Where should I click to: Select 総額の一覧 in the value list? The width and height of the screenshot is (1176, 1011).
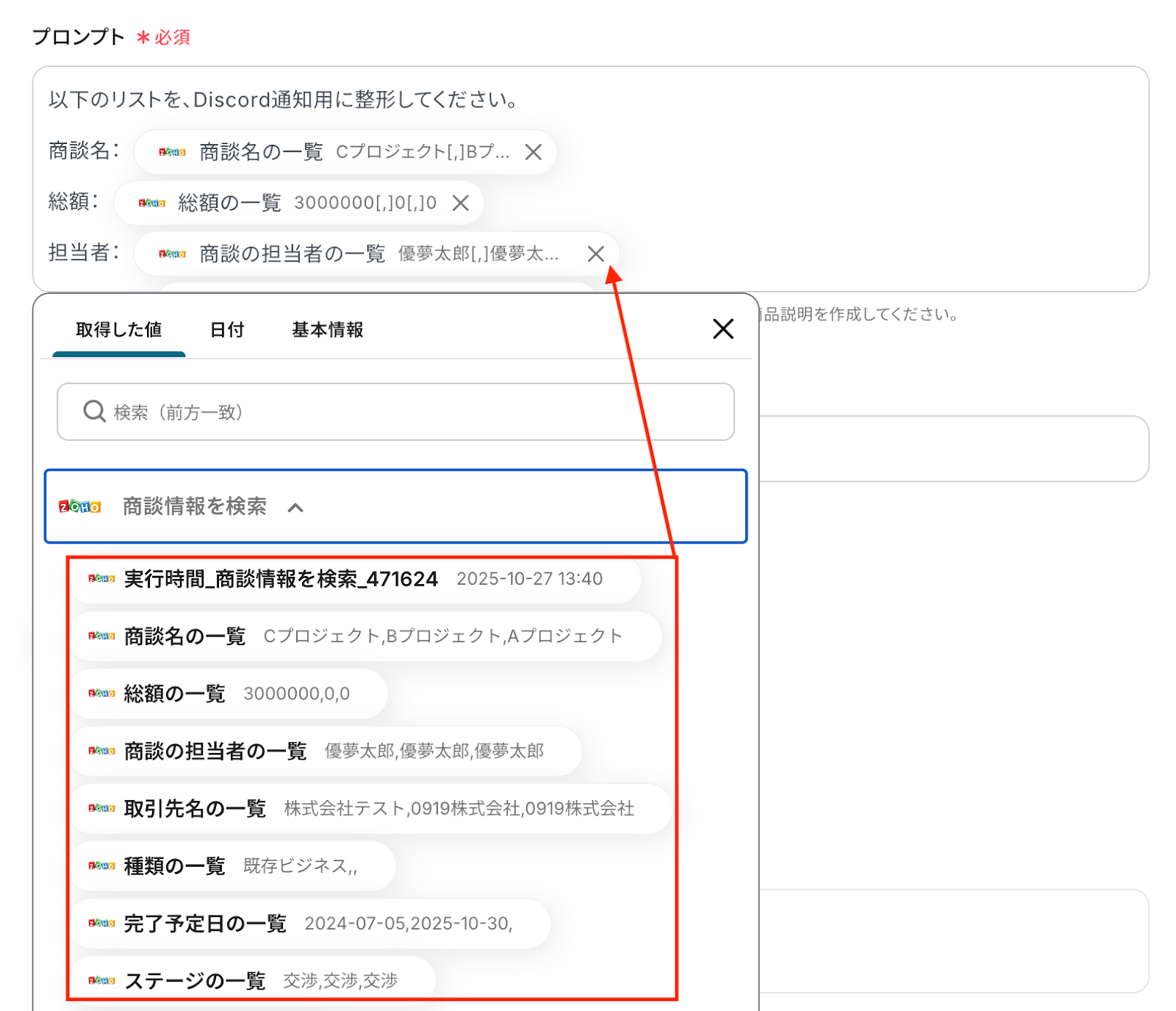pos(229,694)
